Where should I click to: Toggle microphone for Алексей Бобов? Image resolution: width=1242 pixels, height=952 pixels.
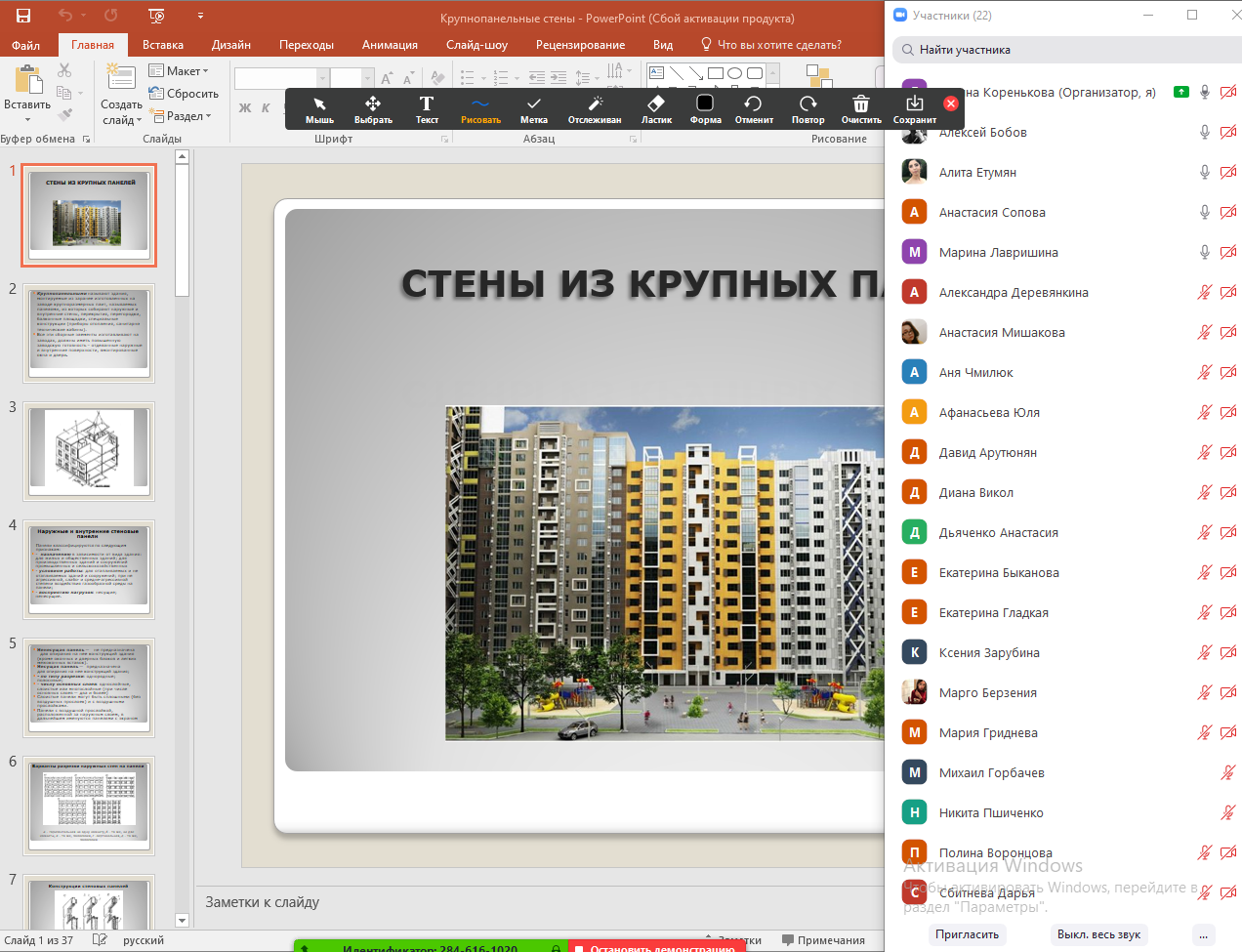pos(1205,132)
